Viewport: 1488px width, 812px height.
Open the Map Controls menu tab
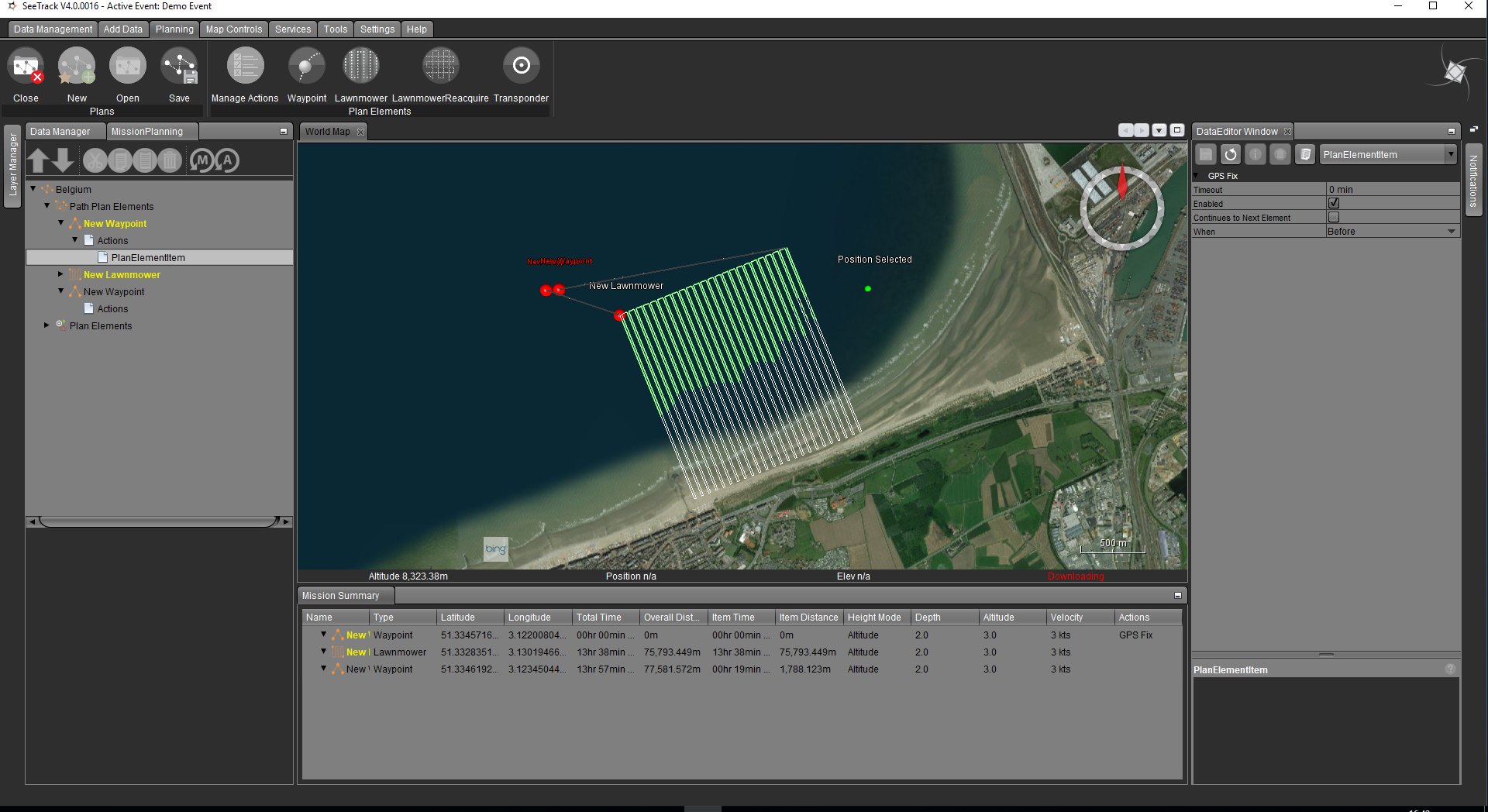[x=233, y=29]
